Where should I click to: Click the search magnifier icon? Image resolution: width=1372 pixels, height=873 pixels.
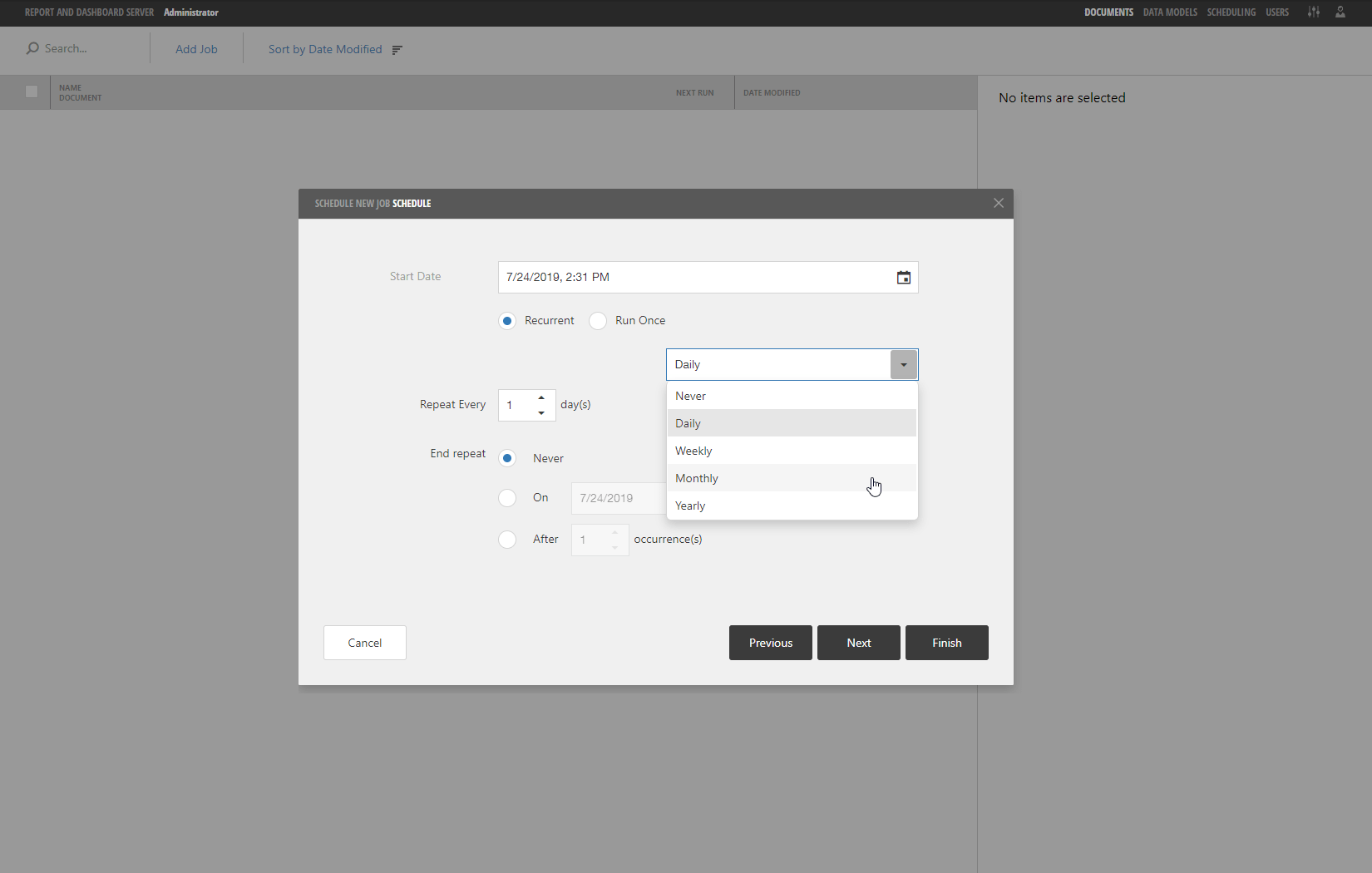[x=32, y=47]
